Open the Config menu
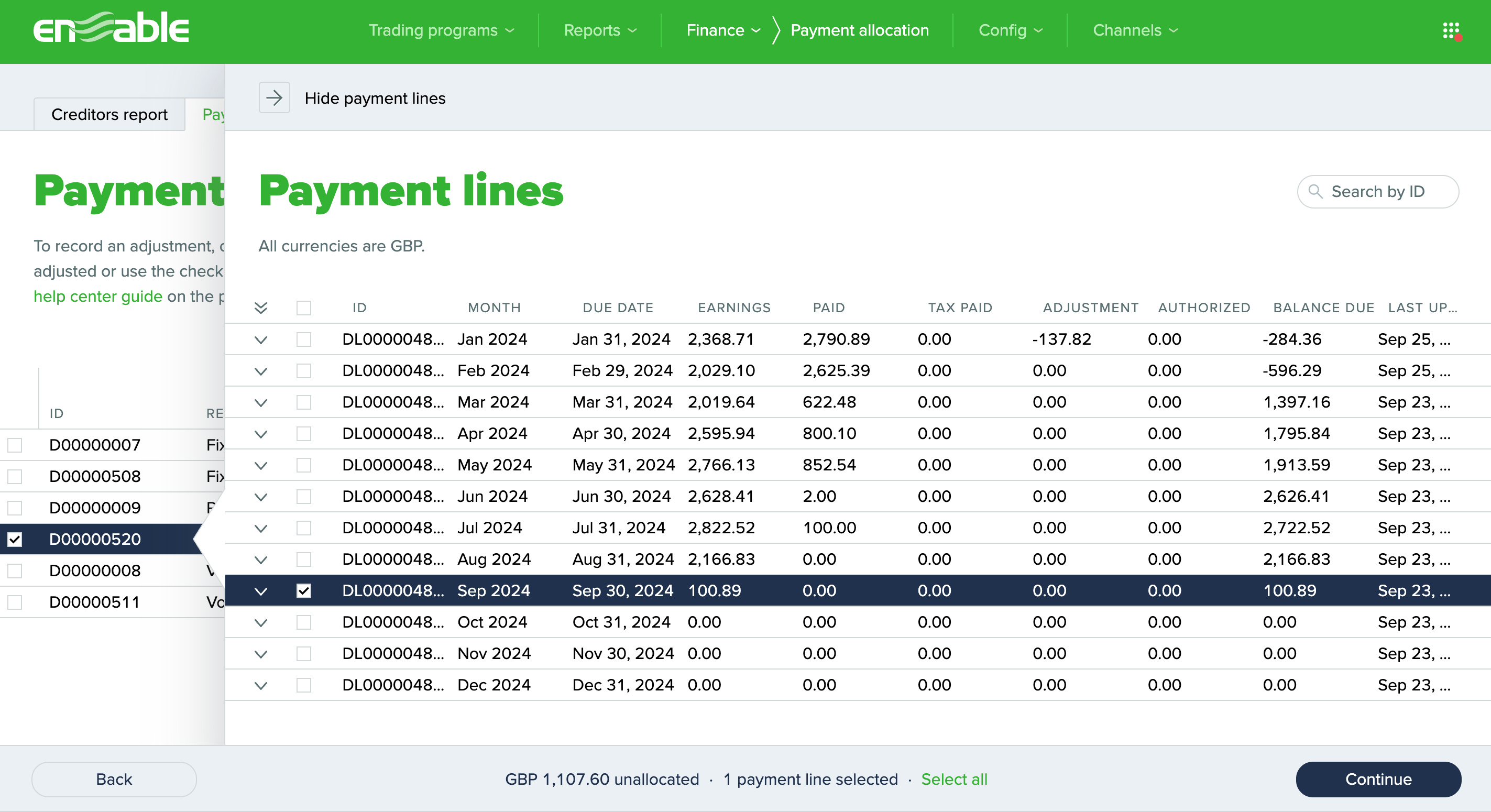1491x812 pixels. [x=1011, y=30]
